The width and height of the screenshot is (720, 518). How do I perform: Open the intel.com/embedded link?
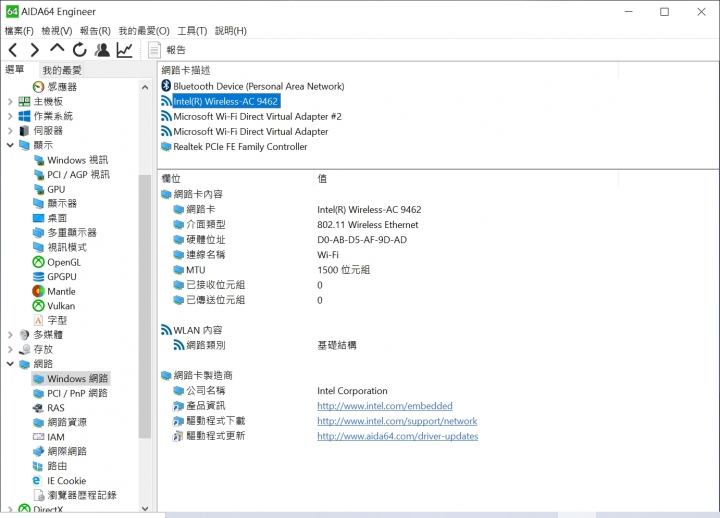coord(385,406)
